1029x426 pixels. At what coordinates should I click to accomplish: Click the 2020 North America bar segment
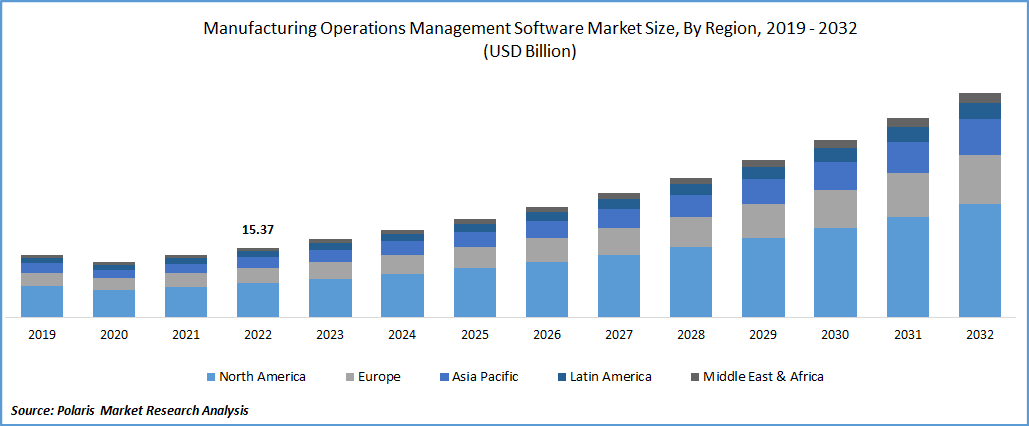114,303
